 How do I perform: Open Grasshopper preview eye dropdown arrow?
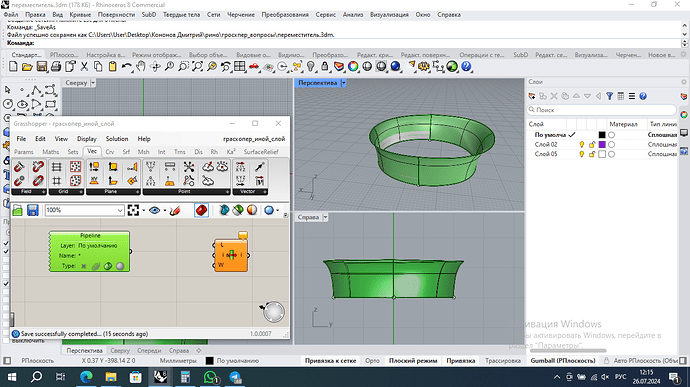point(165,210)
